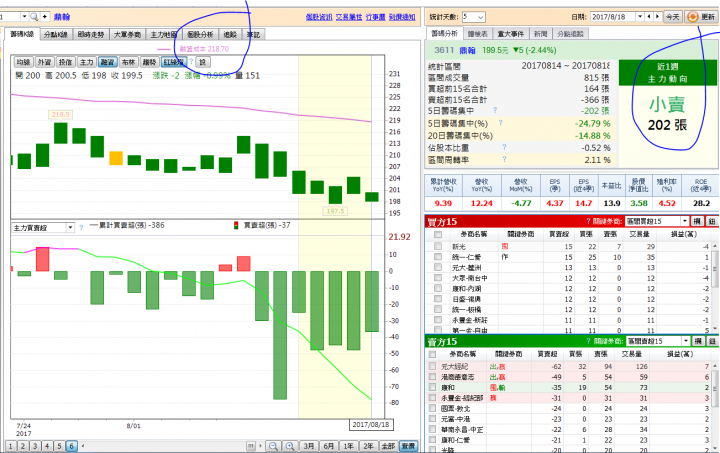Switch to the 大單券商 tab

(x=127, y=34)
